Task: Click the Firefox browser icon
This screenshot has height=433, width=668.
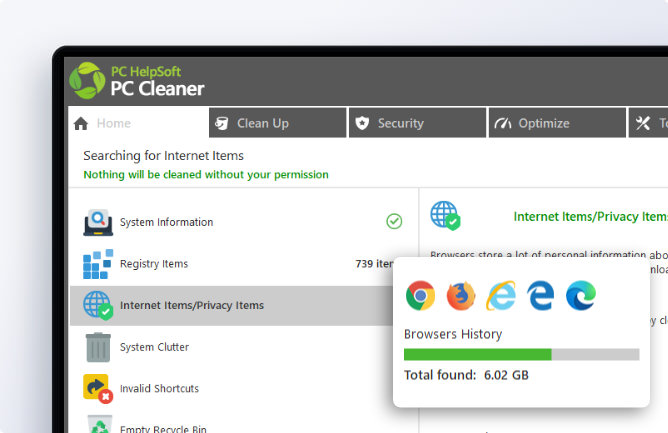Action: click(x=461, y=295)
